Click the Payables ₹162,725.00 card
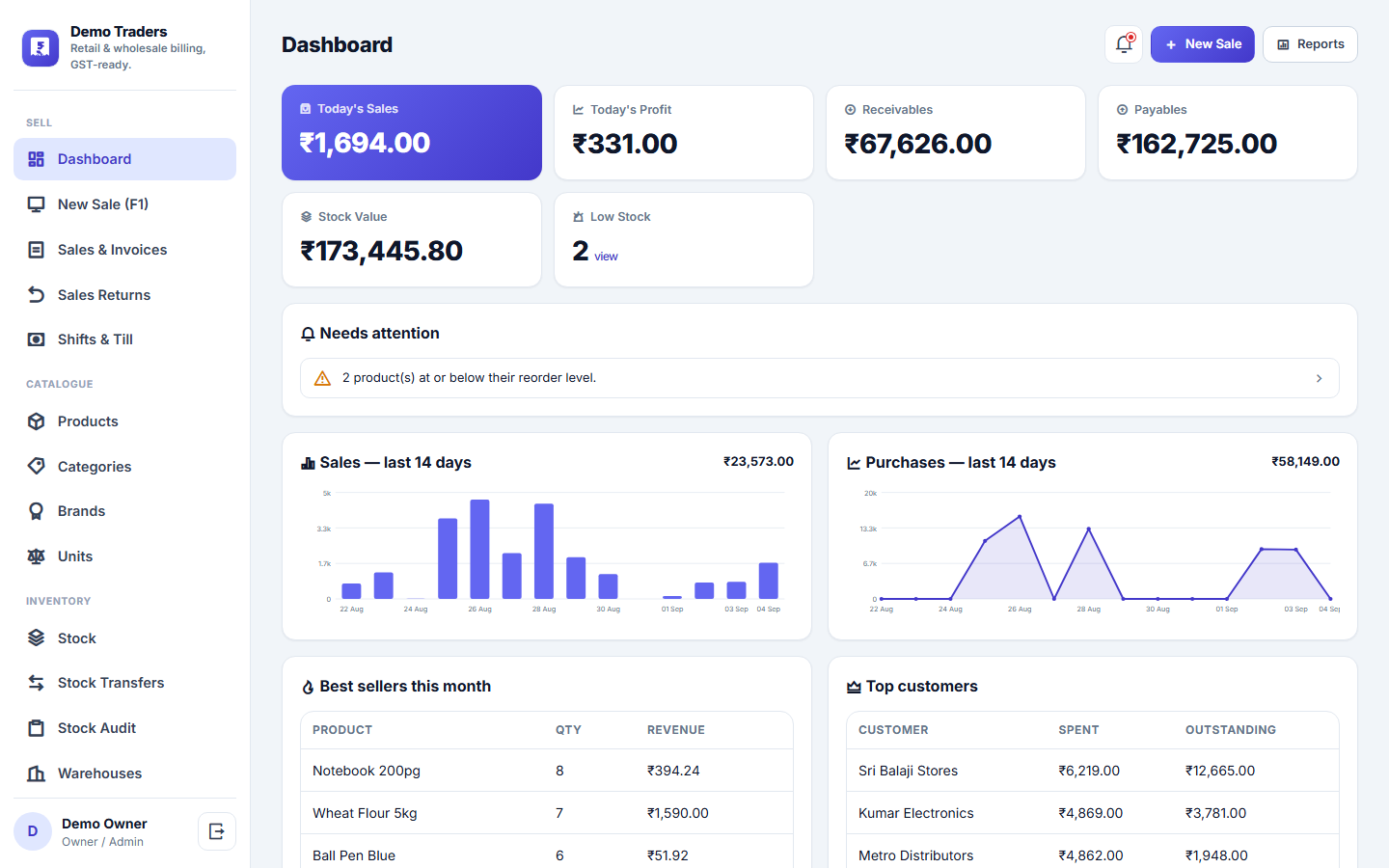Image resolution: width=1389 pixels, height=868 pixels. [x=1228, y=132]
